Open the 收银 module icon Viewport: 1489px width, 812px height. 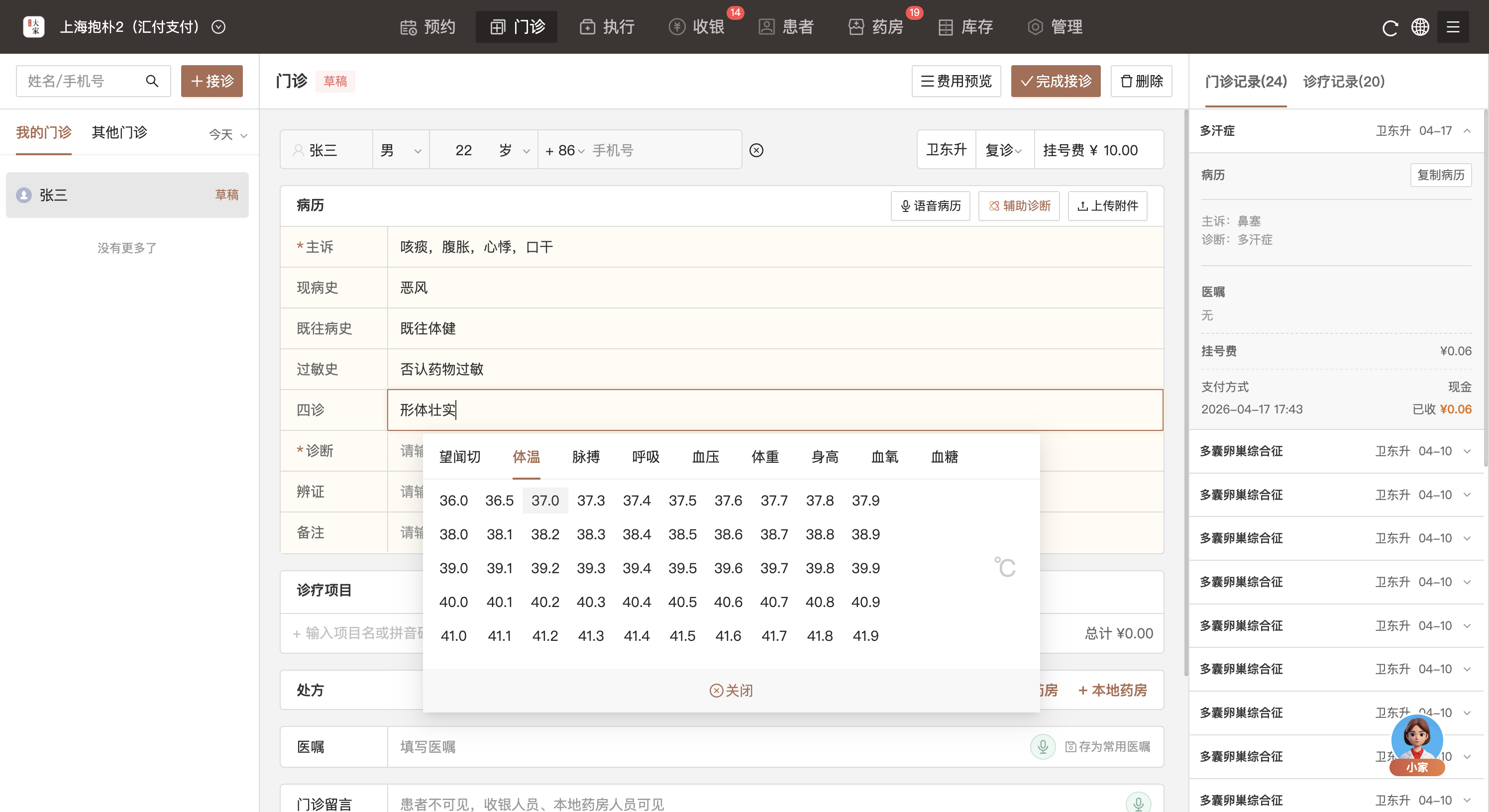676,27
